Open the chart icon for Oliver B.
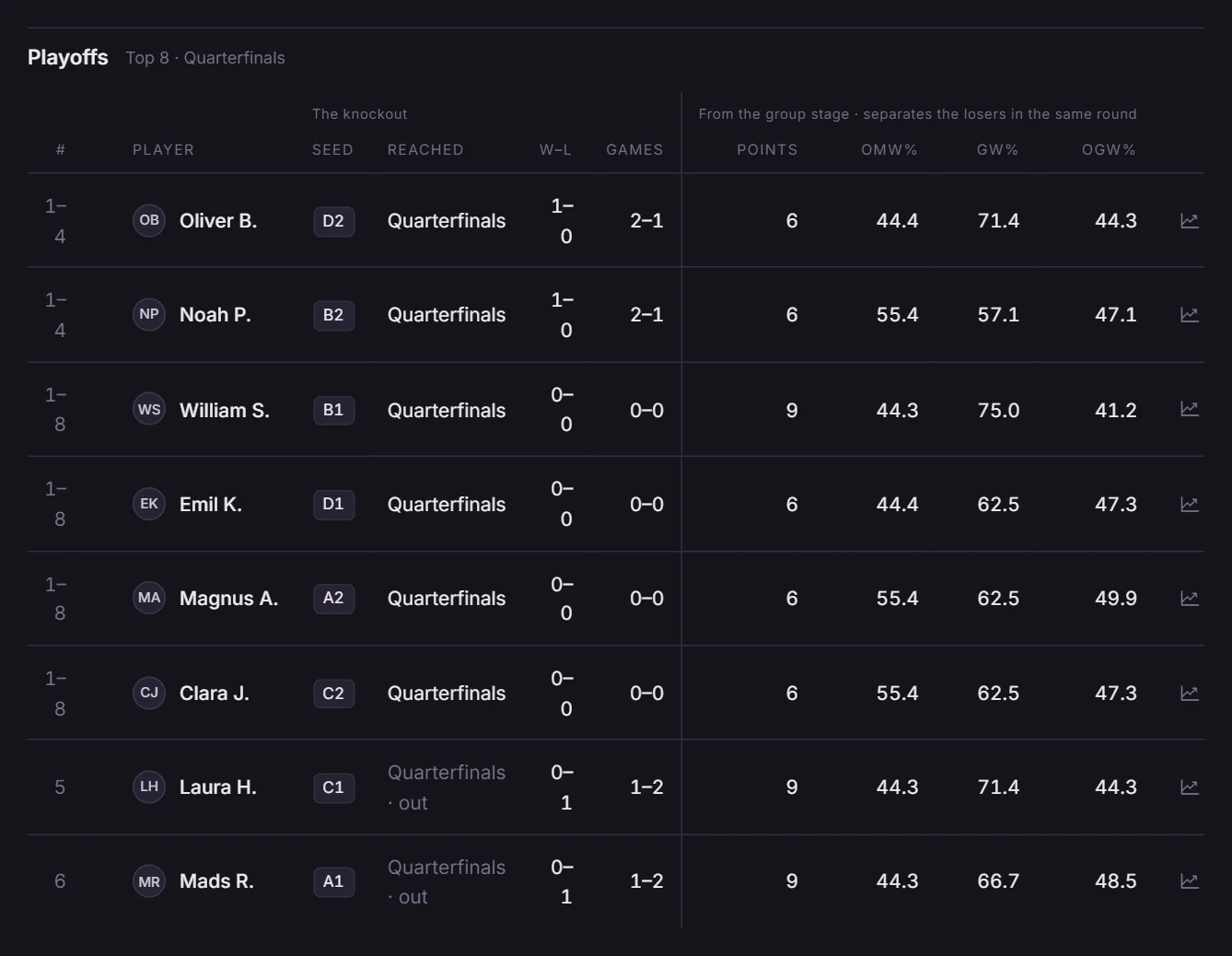 point(1189,221)
